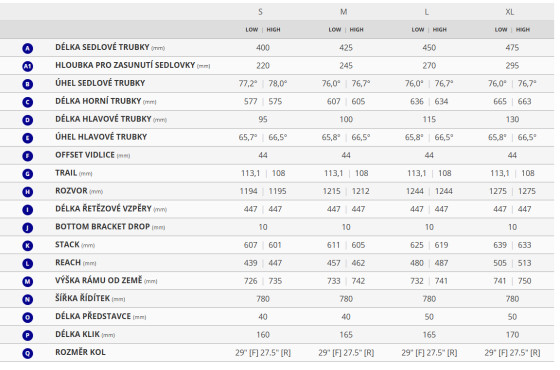Viewport: 560px width, 370px height.
Task: Click the letter J badge icon
Action: click(28, 228)
